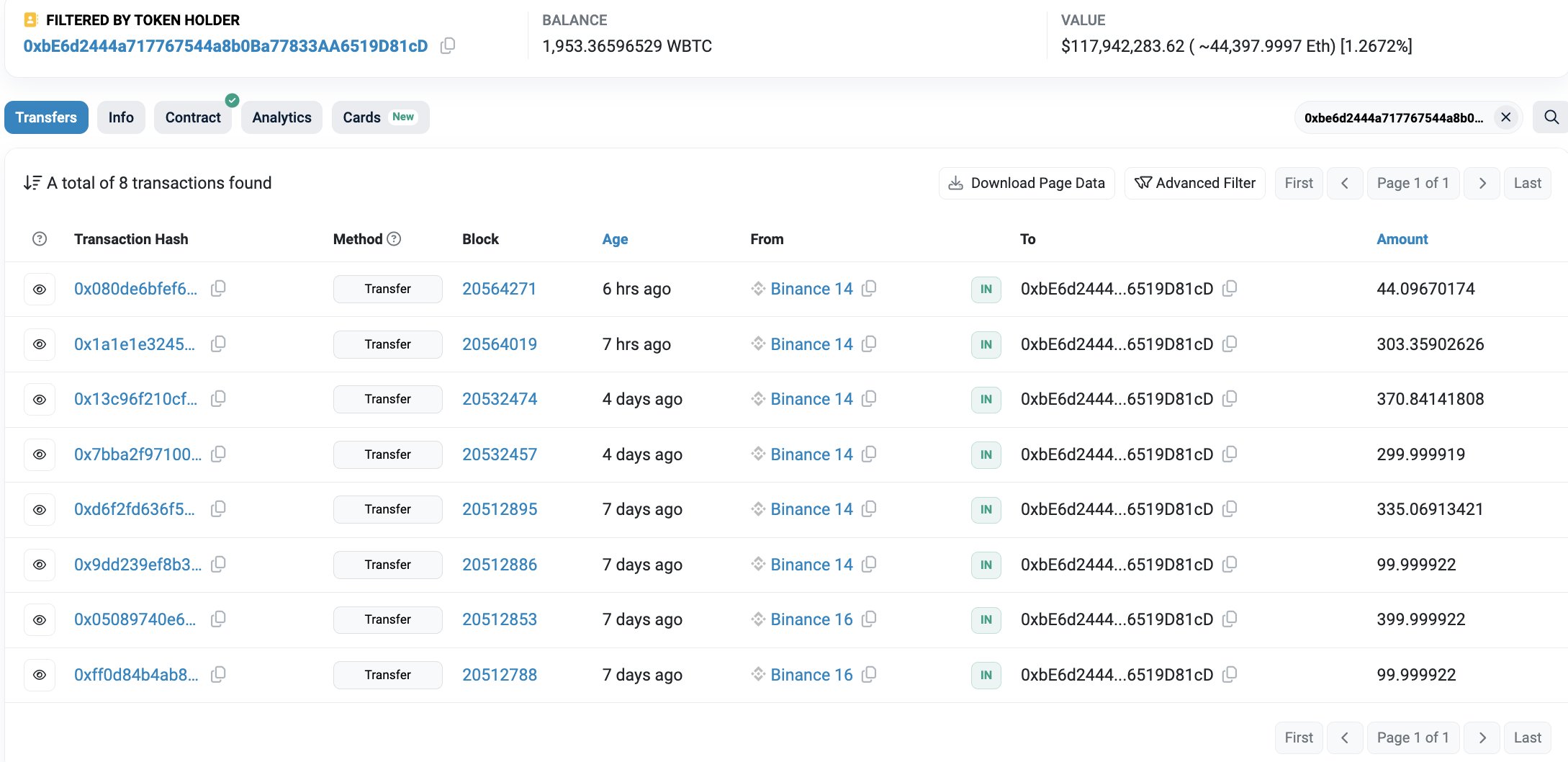Preview transaction 0x05089740e6 via eye icon

click(x=40, y=620)
